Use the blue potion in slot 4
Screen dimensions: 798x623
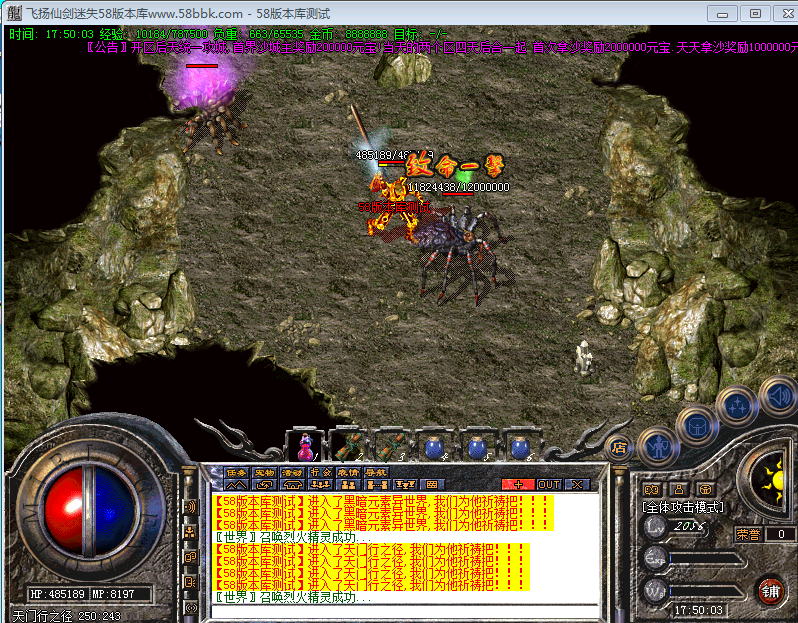pos(435,448)
